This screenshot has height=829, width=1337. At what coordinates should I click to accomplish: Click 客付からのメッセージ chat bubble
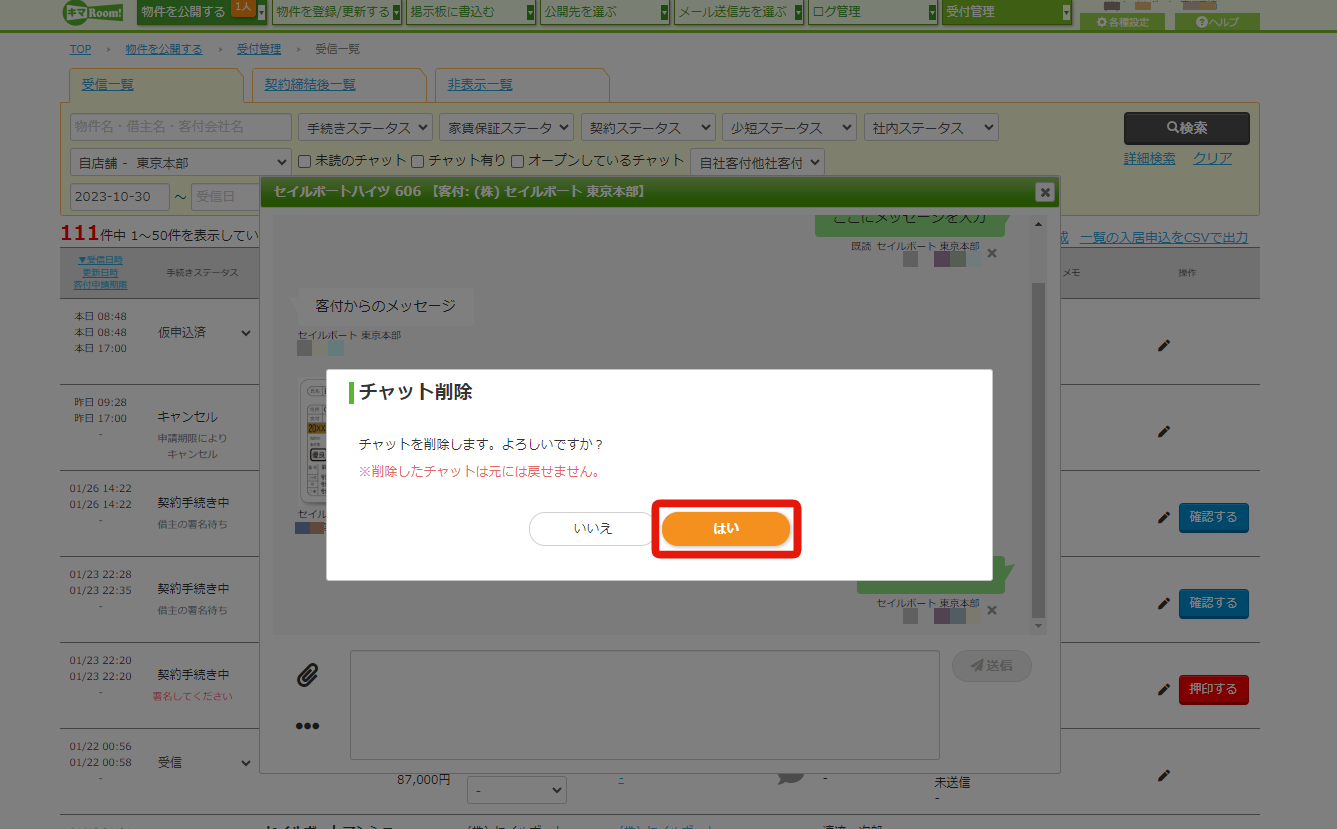[x=385, y=306]
